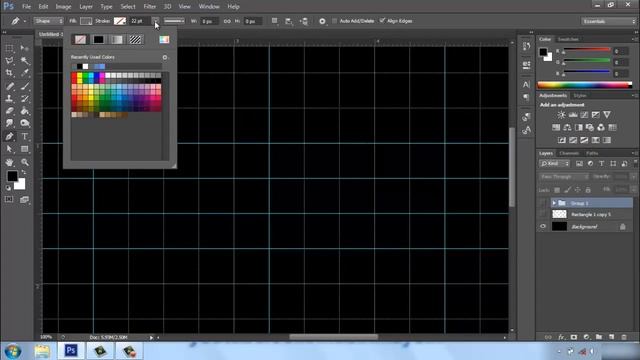640x360 pixels.
Task: Select the Zoom tool
Action: pyautogui.click(x=24, y=162)
